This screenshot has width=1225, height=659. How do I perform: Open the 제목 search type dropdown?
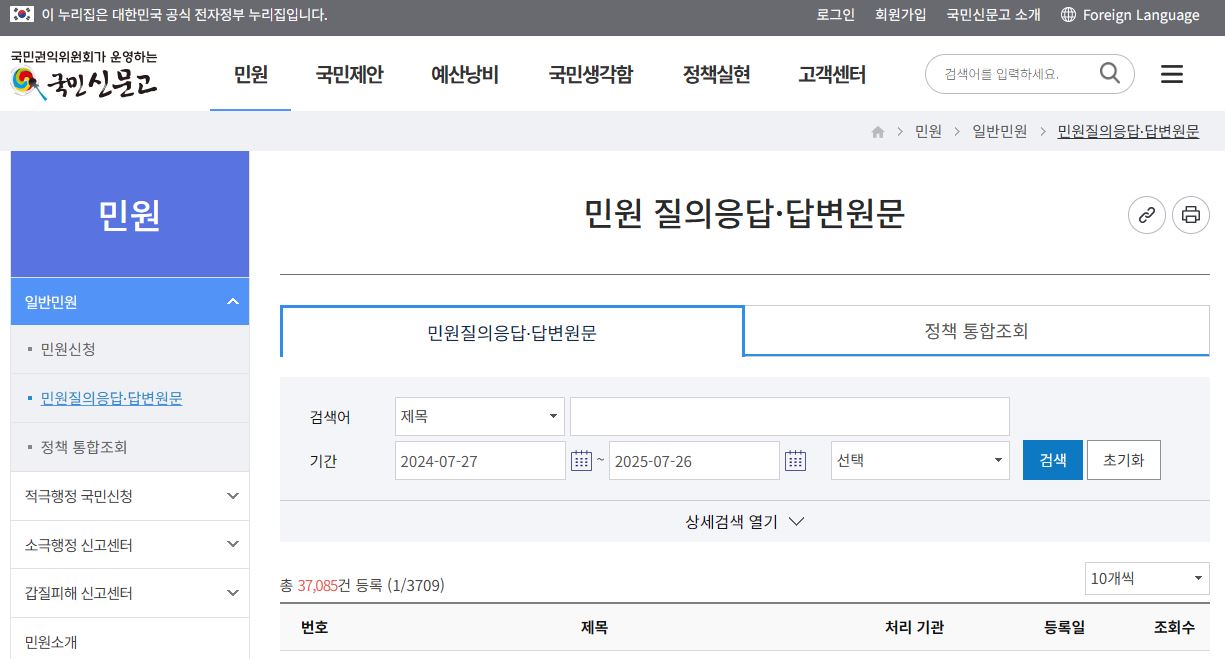point(478,416)
